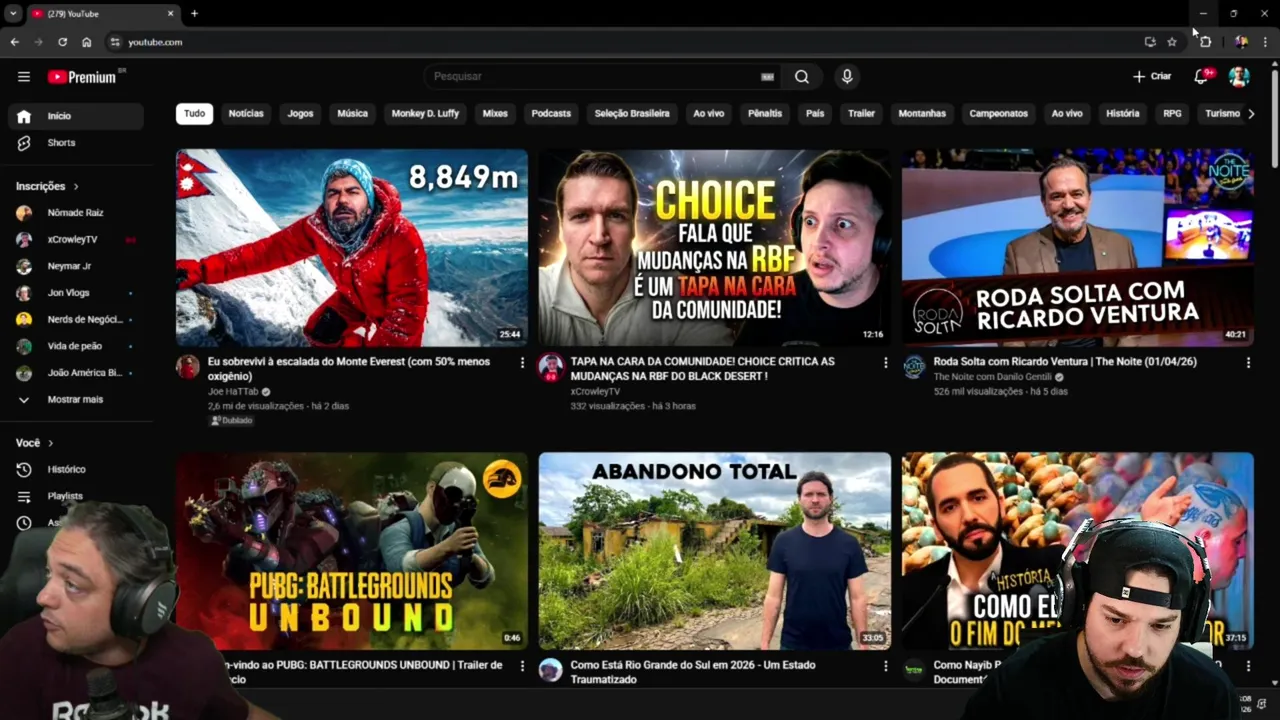Close the YouTube browser tab
This screenshot has width=1280, height=720.
point(170,13)
